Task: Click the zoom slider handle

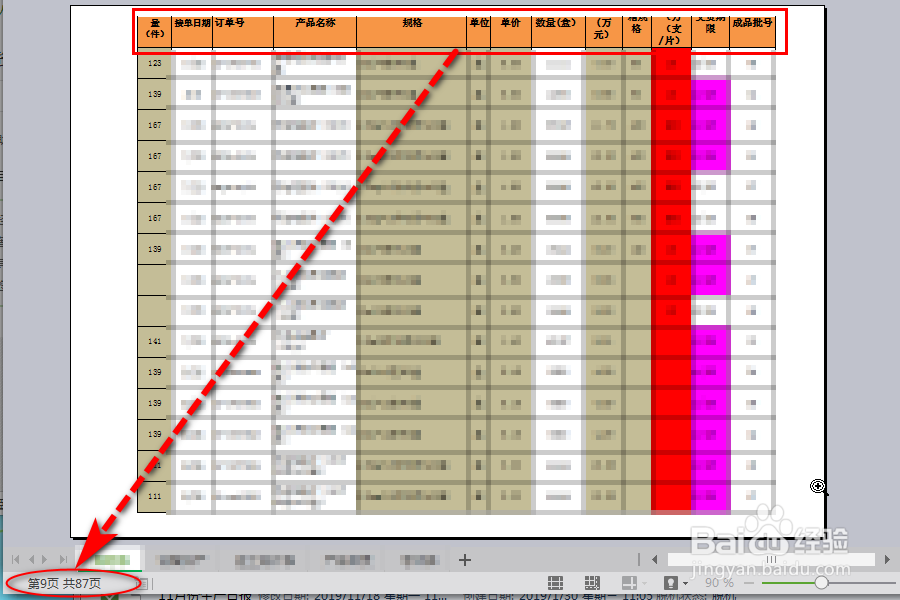Action: tap(821, 583)
